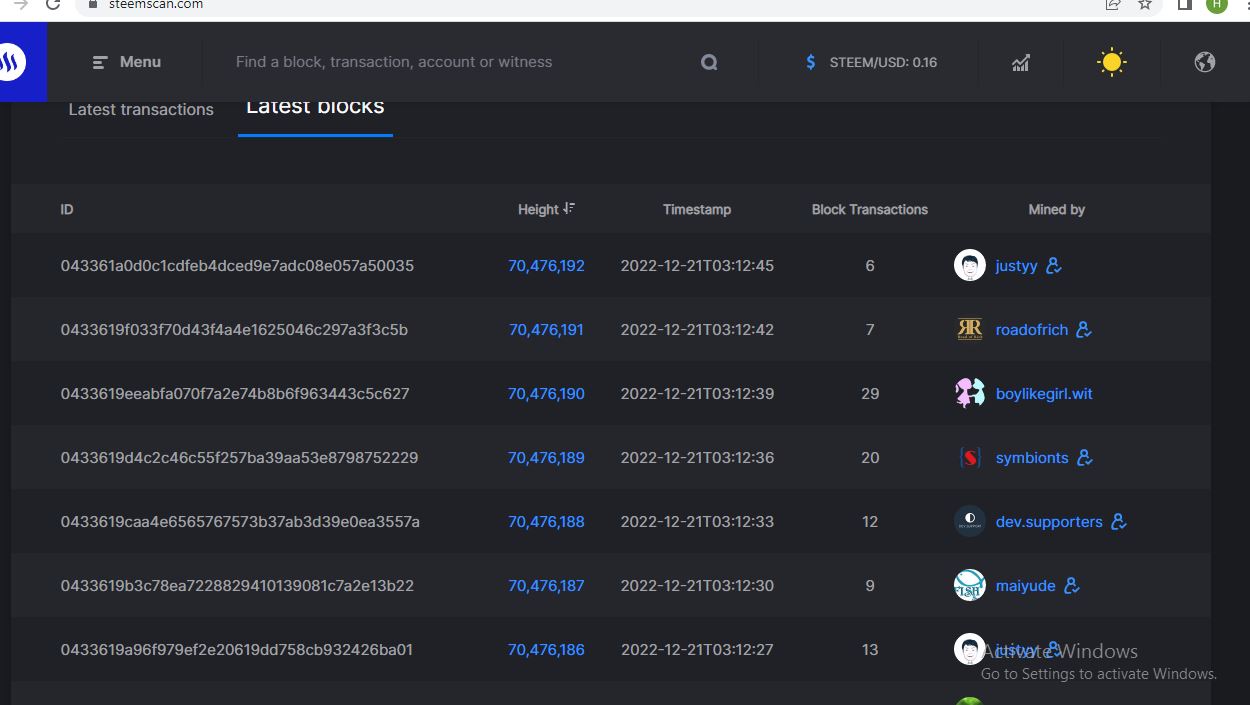Click the search magnifier icon

pyautogui.click(x=709, y=62)
